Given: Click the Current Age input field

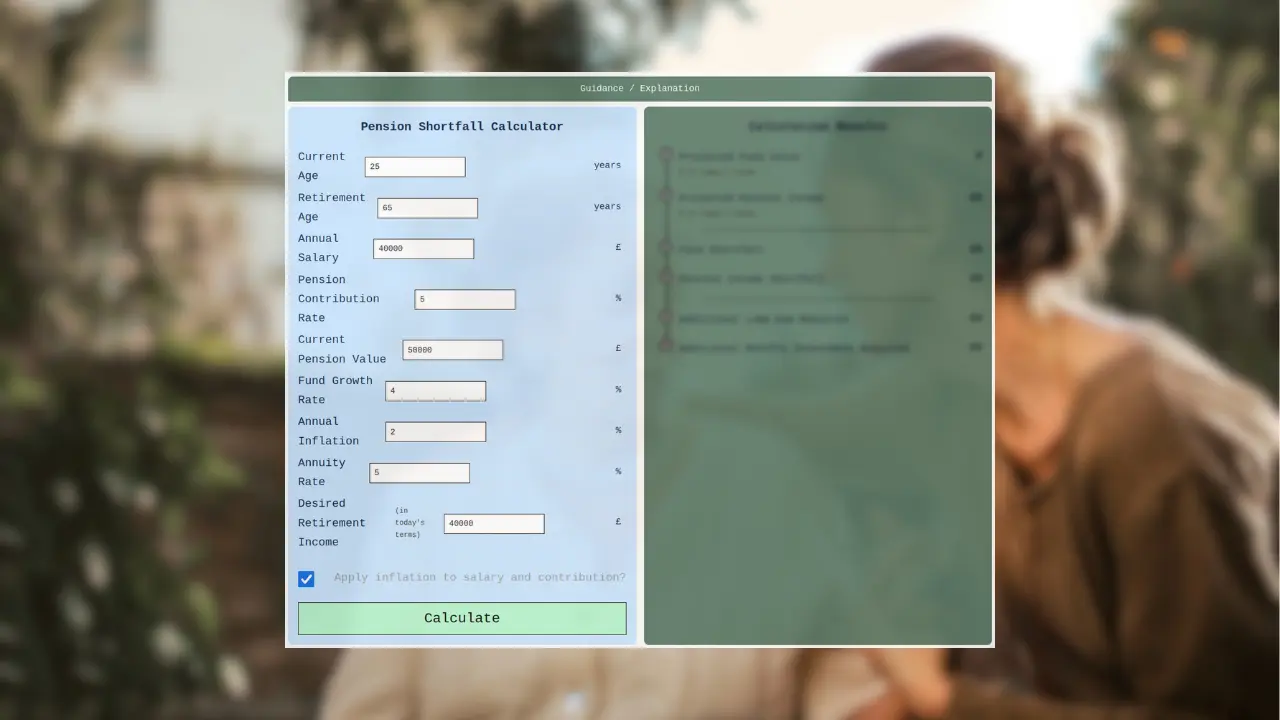Looking at the screenshot, I should (x=415, y=167).
